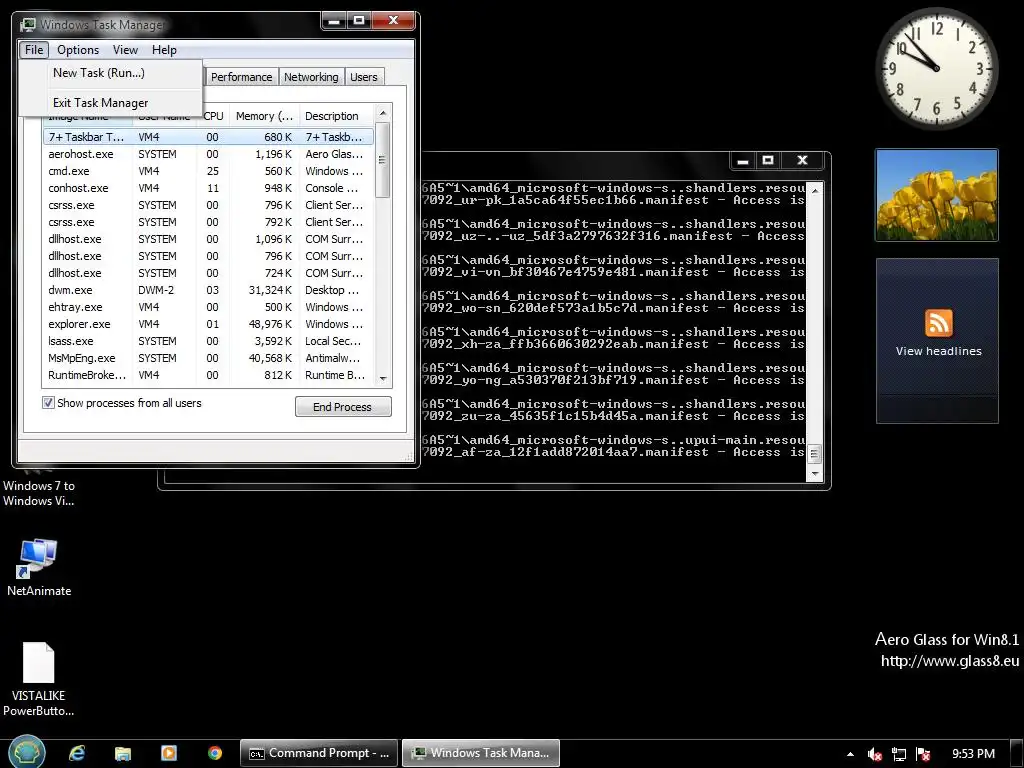Choose New Task (Run...) menu entry

111,72
